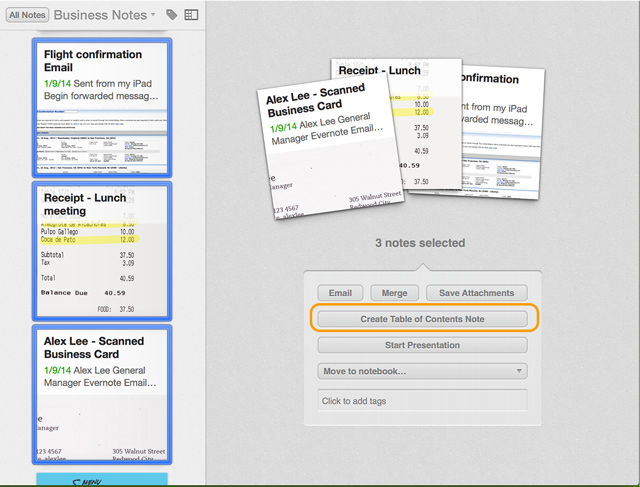Click the Email button
The width and height of the screenshot is (640, 487).
coord(340,293)
